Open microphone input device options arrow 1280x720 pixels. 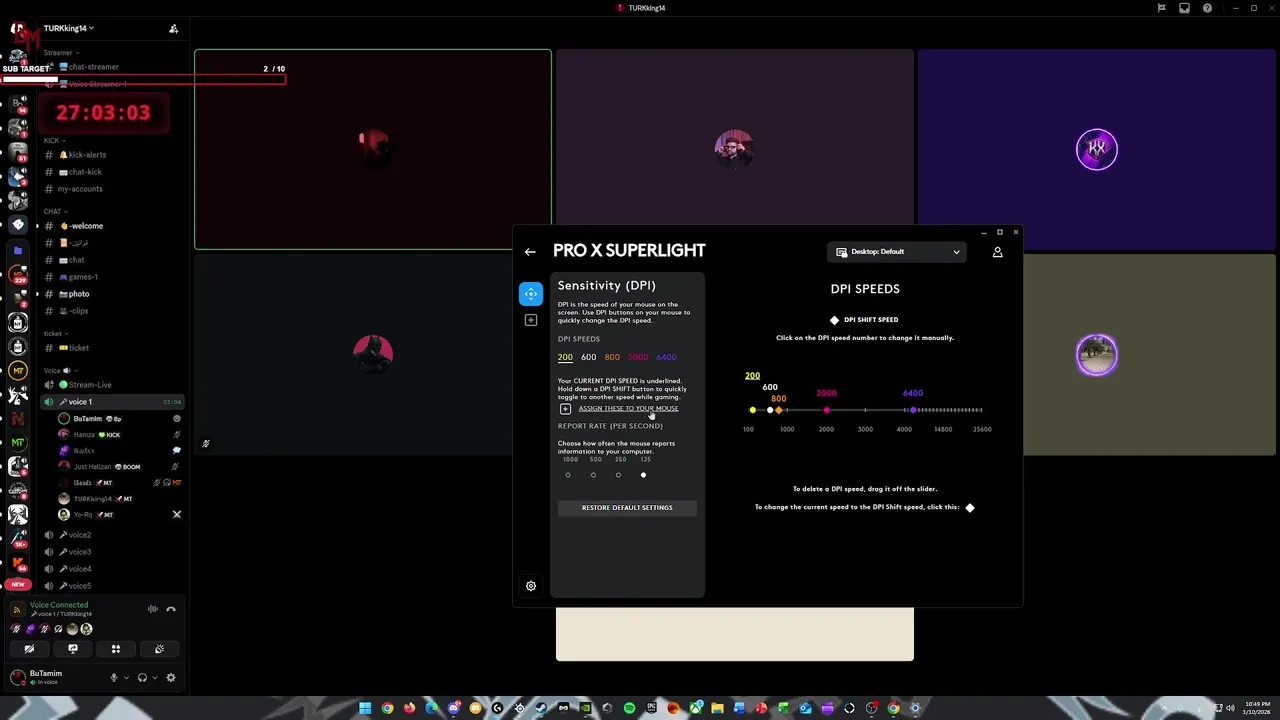(125, 678)
